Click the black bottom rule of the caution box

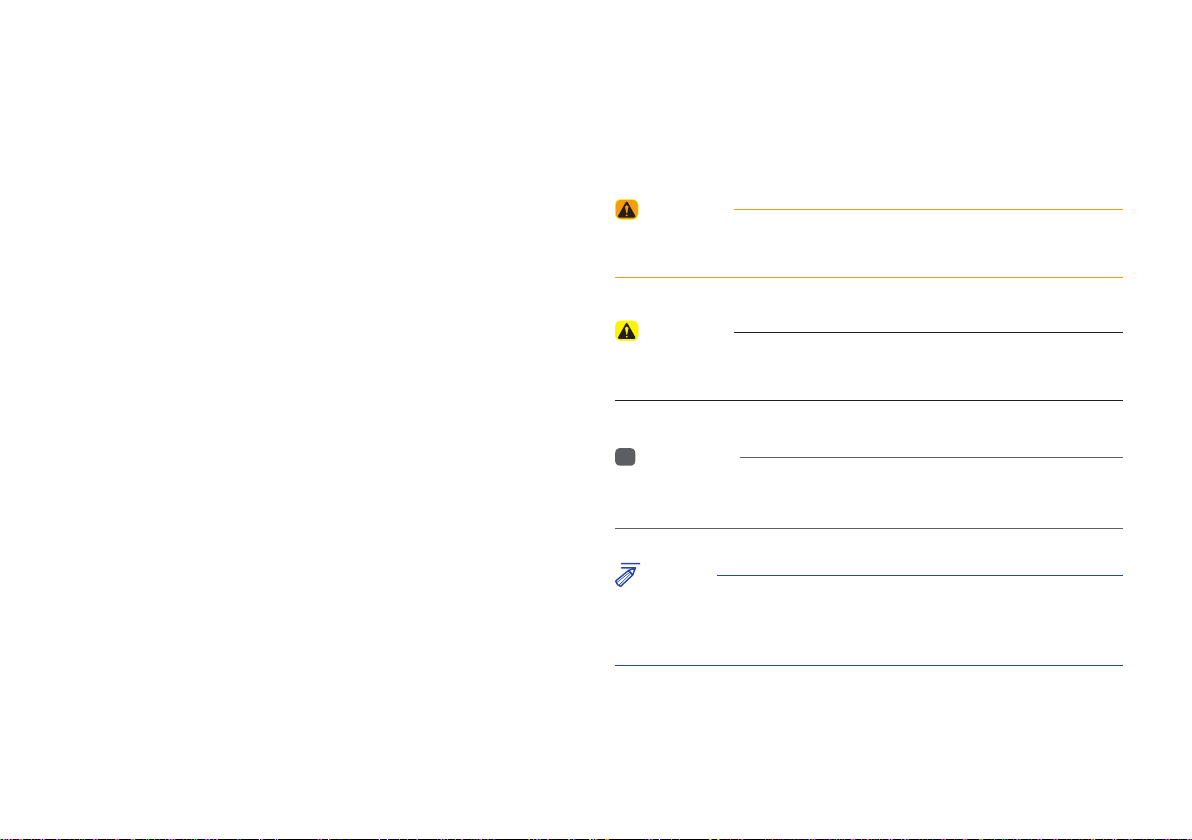(x=868, y=400)
